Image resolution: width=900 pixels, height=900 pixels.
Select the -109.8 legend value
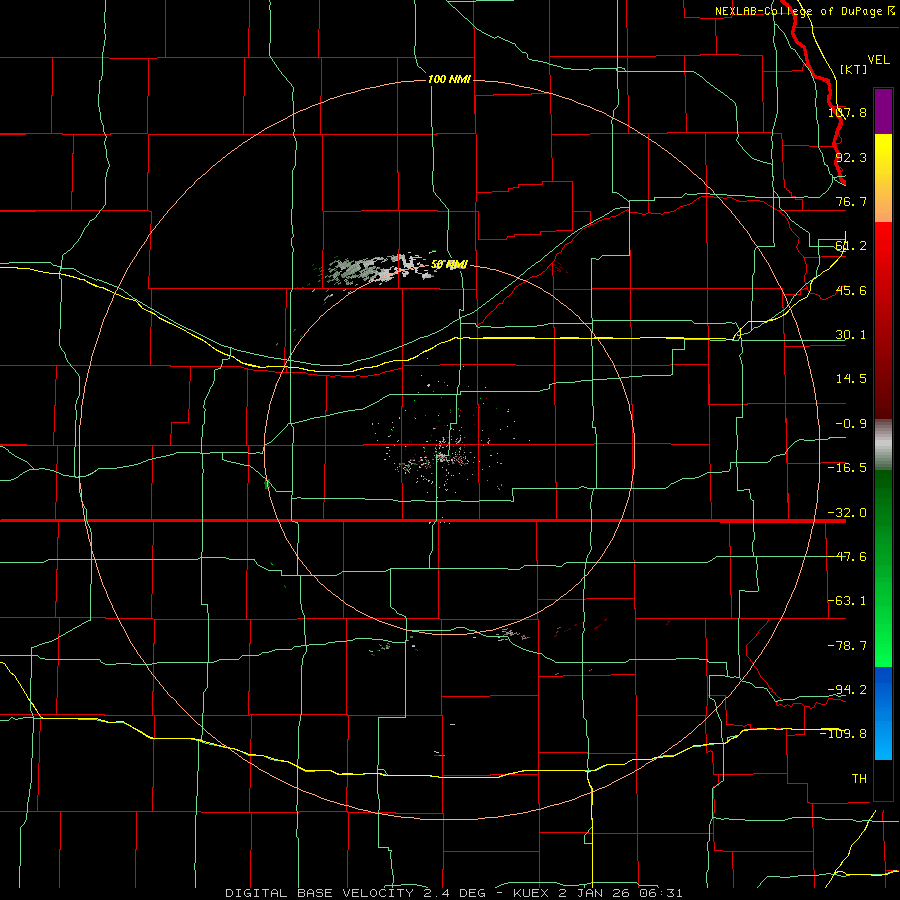[x=843, y=734]
